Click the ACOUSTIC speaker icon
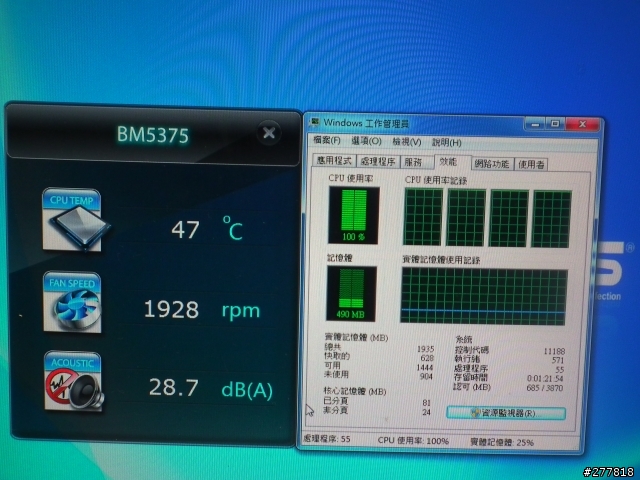 (x=73, y=381)
